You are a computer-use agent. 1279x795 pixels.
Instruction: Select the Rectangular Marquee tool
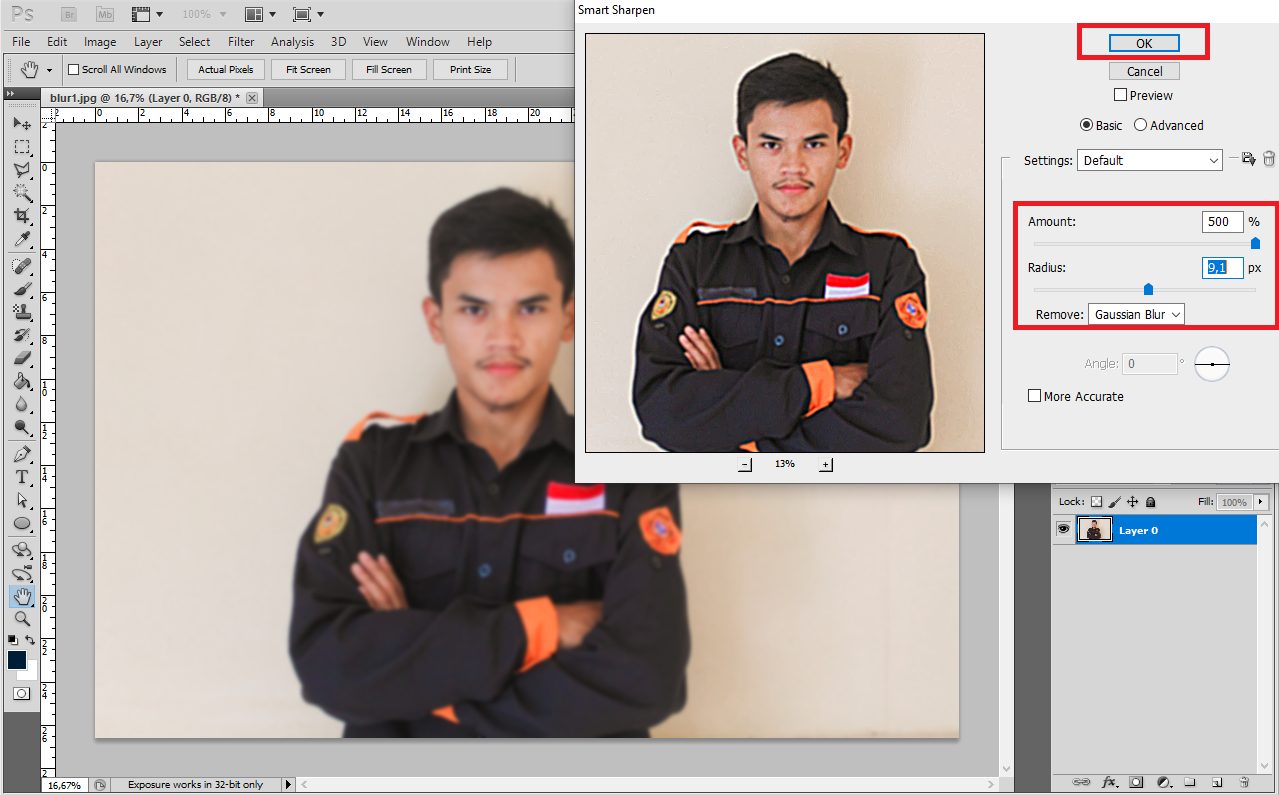click(21, 146)
